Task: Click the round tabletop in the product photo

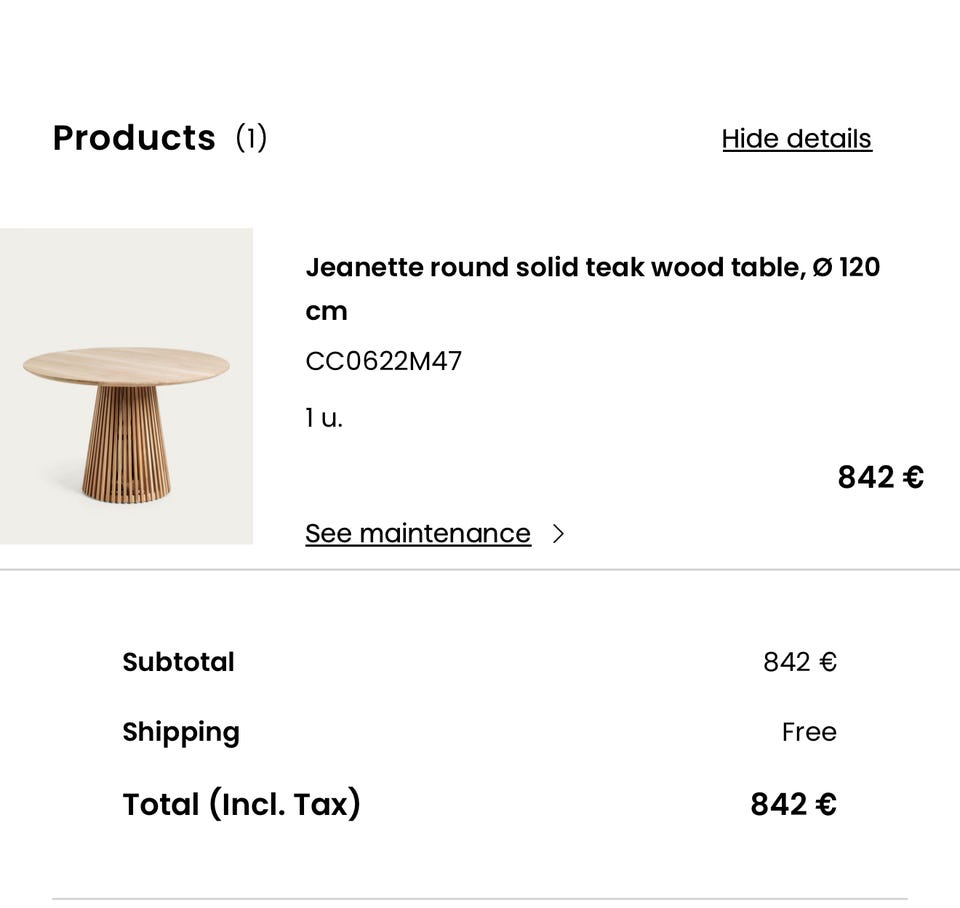Action: pos(126,365)
